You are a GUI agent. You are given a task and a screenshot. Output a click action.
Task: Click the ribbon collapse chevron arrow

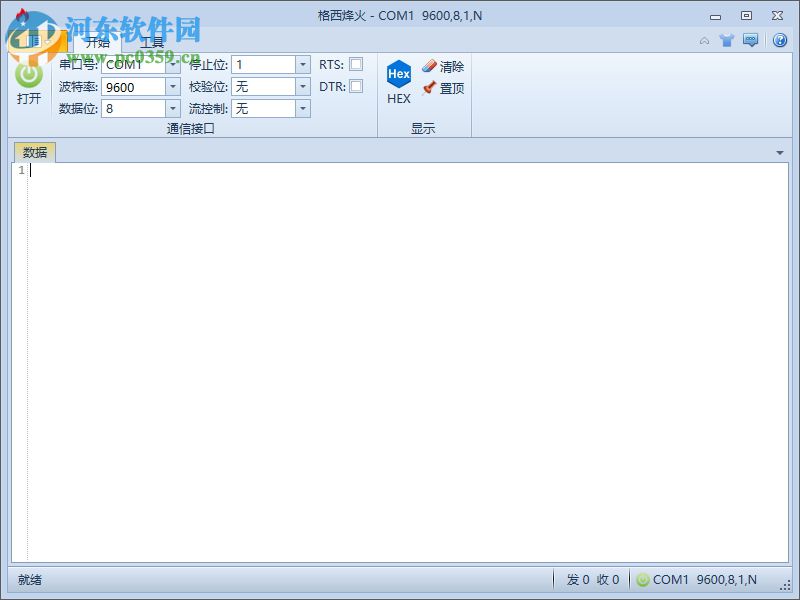pos(705,40)
